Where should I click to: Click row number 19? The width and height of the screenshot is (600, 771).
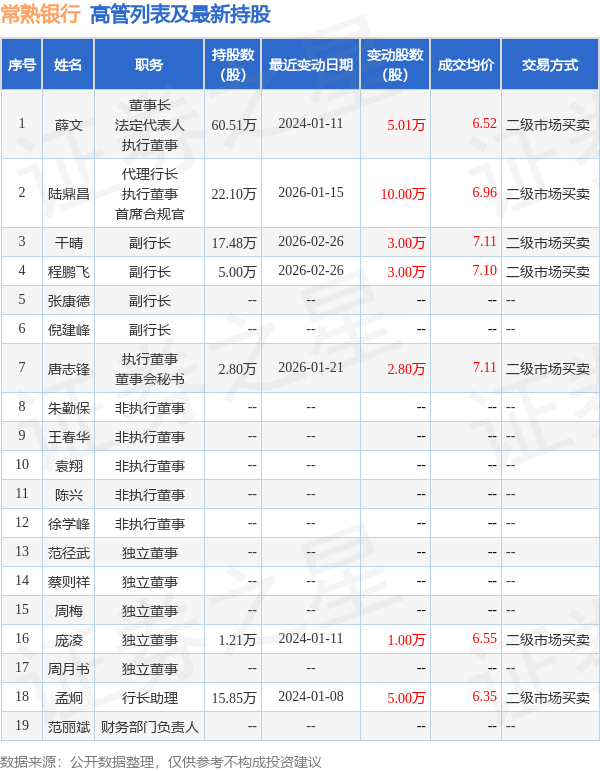pyautogui.click(x=22, y=725)
